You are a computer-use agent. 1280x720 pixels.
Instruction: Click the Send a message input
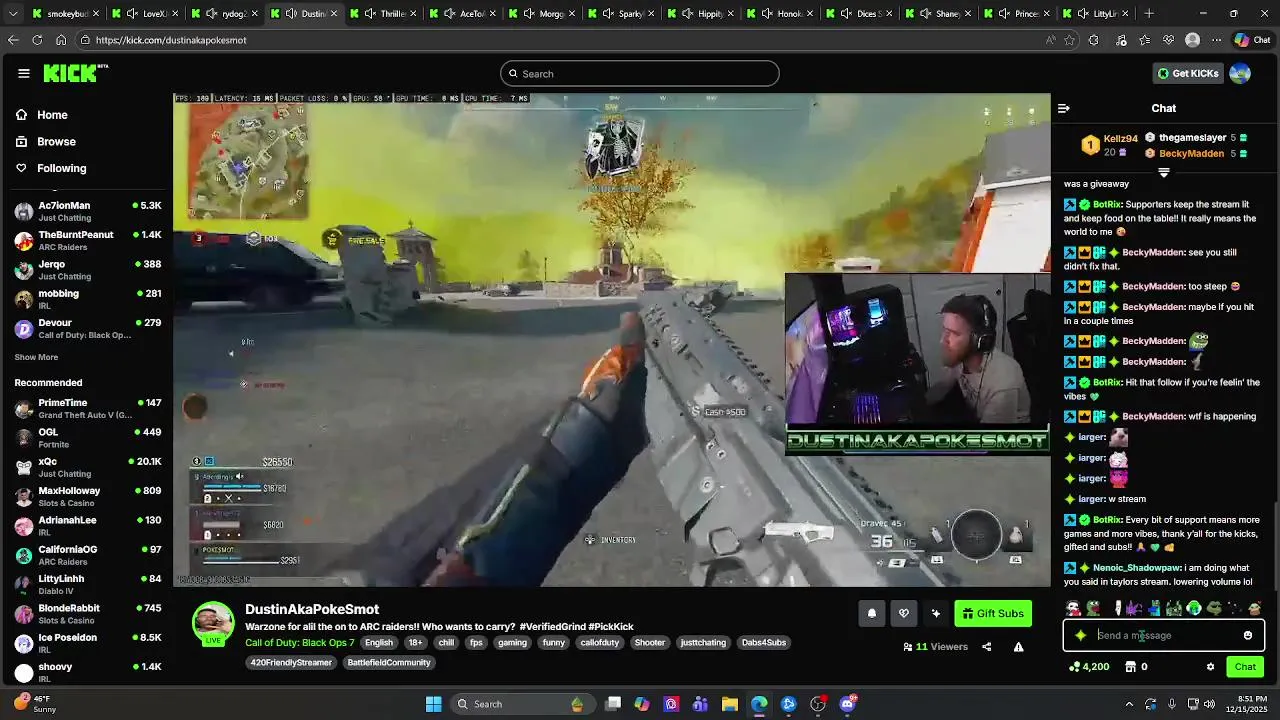tap(1163, 635)
